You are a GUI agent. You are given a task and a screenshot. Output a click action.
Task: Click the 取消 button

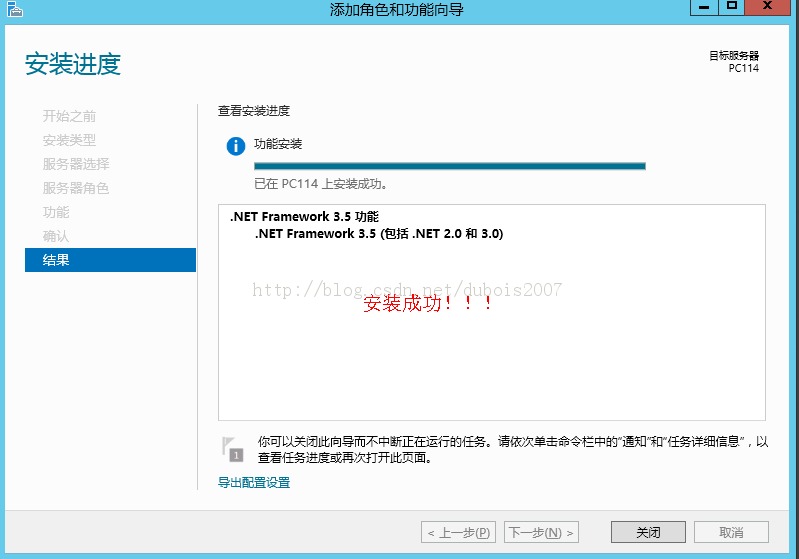(731, 533)
